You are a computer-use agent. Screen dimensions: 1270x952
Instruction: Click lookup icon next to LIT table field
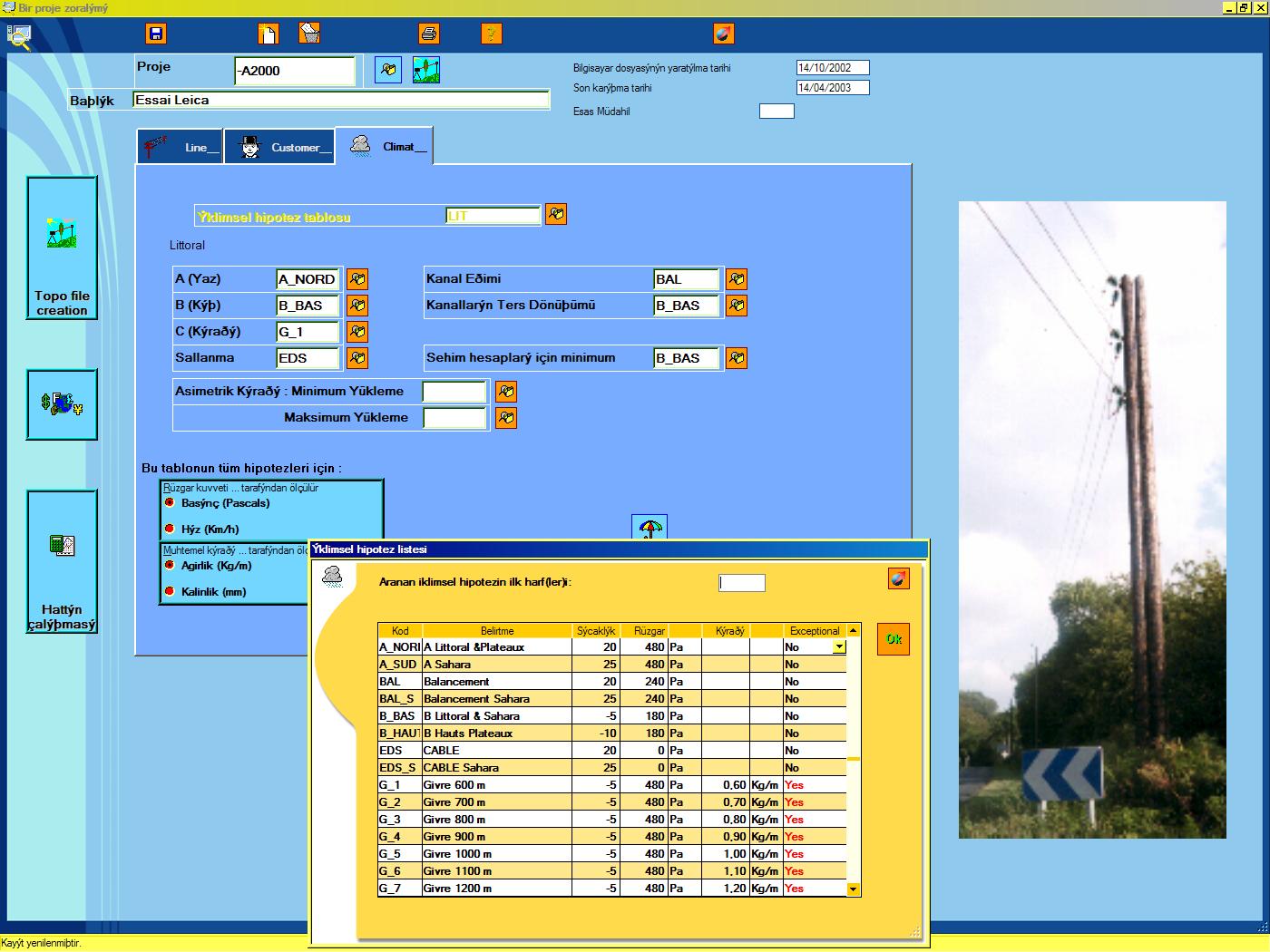tap(556, 215)
